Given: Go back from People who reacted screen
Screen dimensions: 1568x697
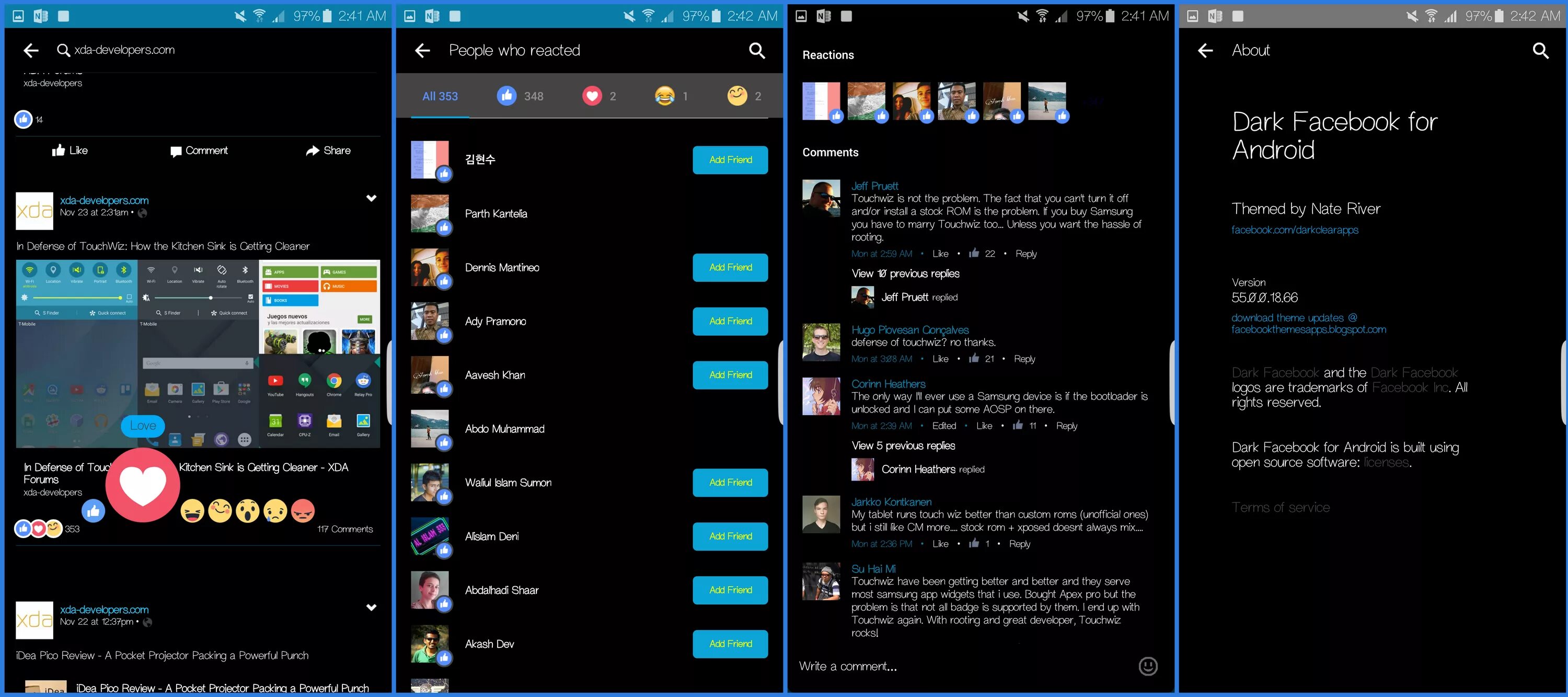Looking at the screenshot, I should tap(422, 51).
